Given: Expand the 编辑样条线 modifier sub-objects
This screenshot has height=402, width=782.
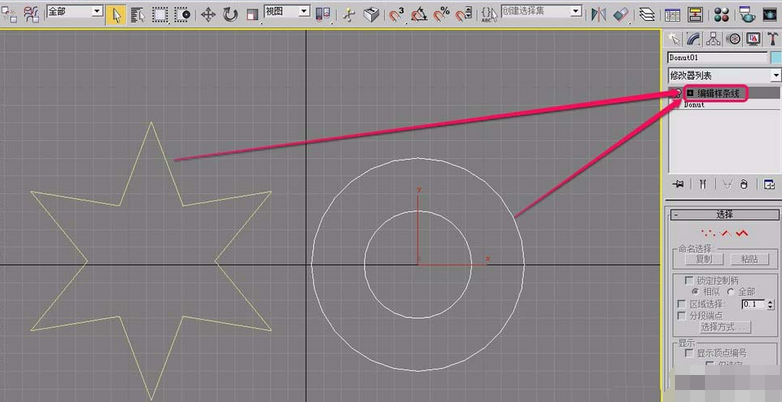Looking at the screenshot, I should 690,93.
